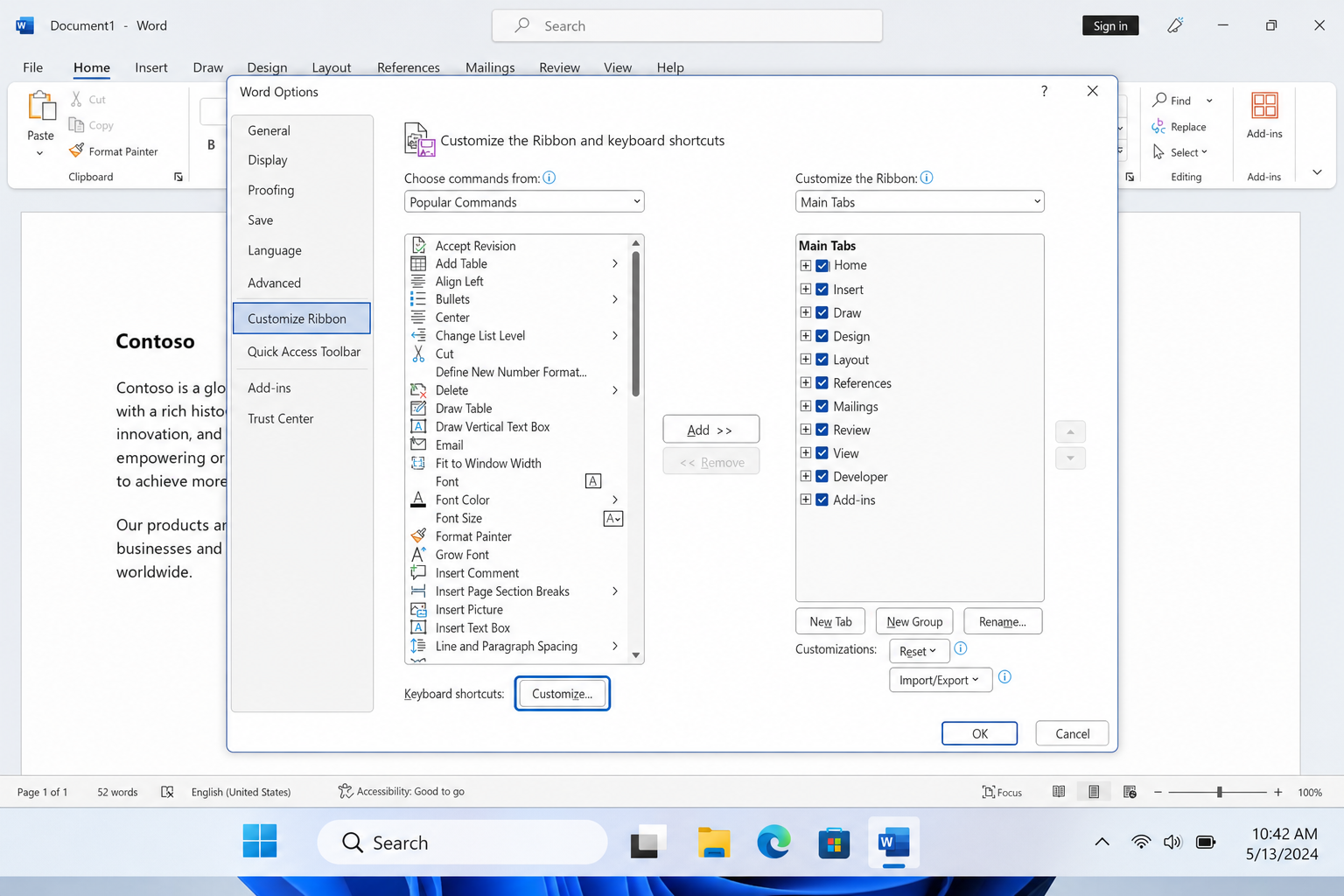The width and height of the screenshot is (1344, 896).
Task: Go to Advanced options category
Action: pyautogui.click(x=302, y=283)
